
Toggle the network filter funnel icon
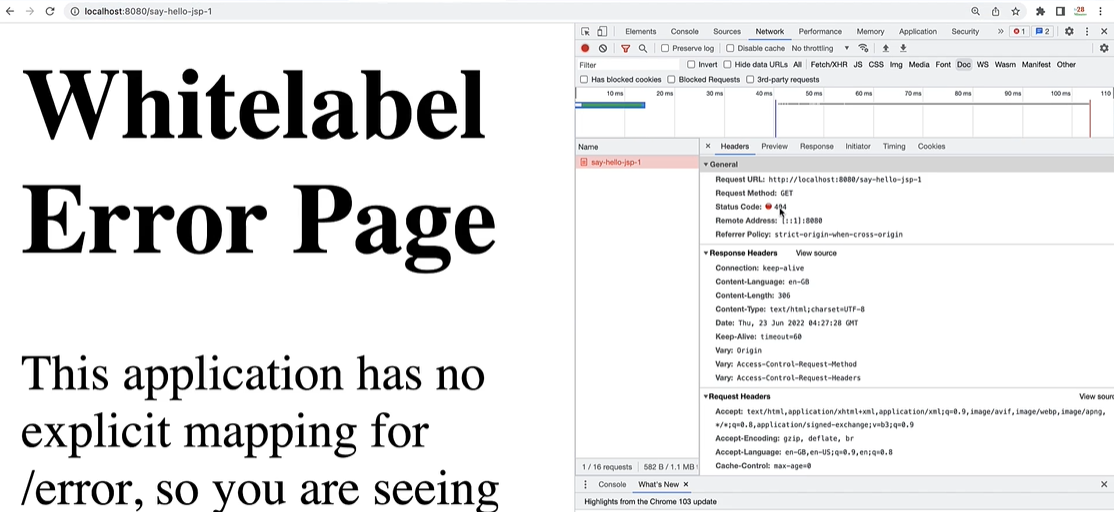pyautogui.click(x=625, y=48)
